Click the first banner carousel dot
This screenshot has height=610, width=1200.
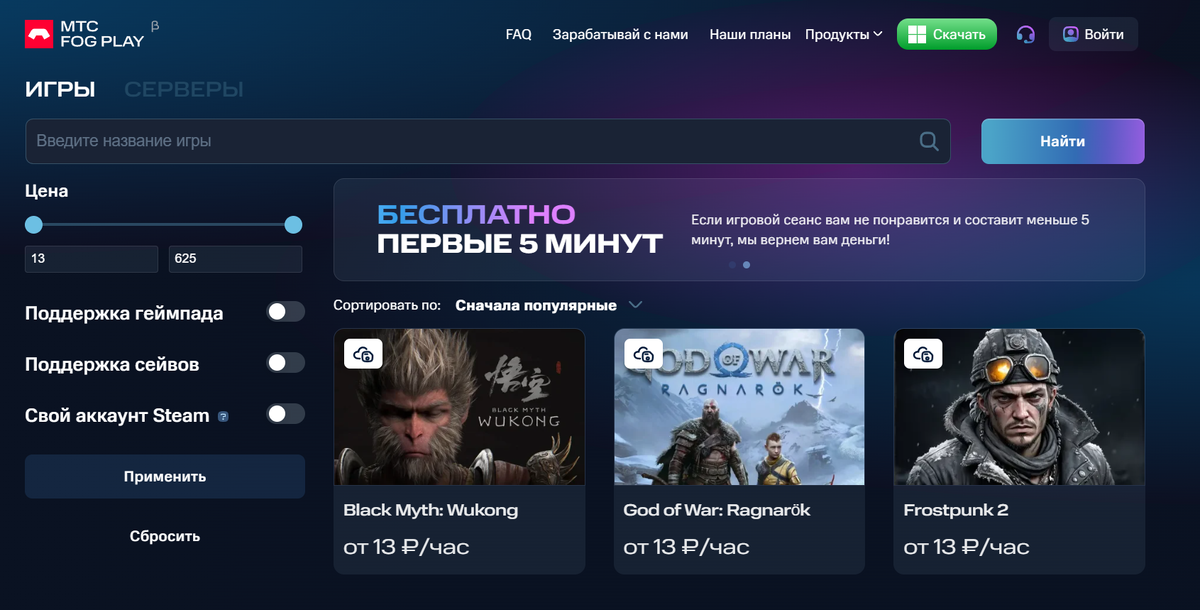pyautogui.click(x=732, y=265)
